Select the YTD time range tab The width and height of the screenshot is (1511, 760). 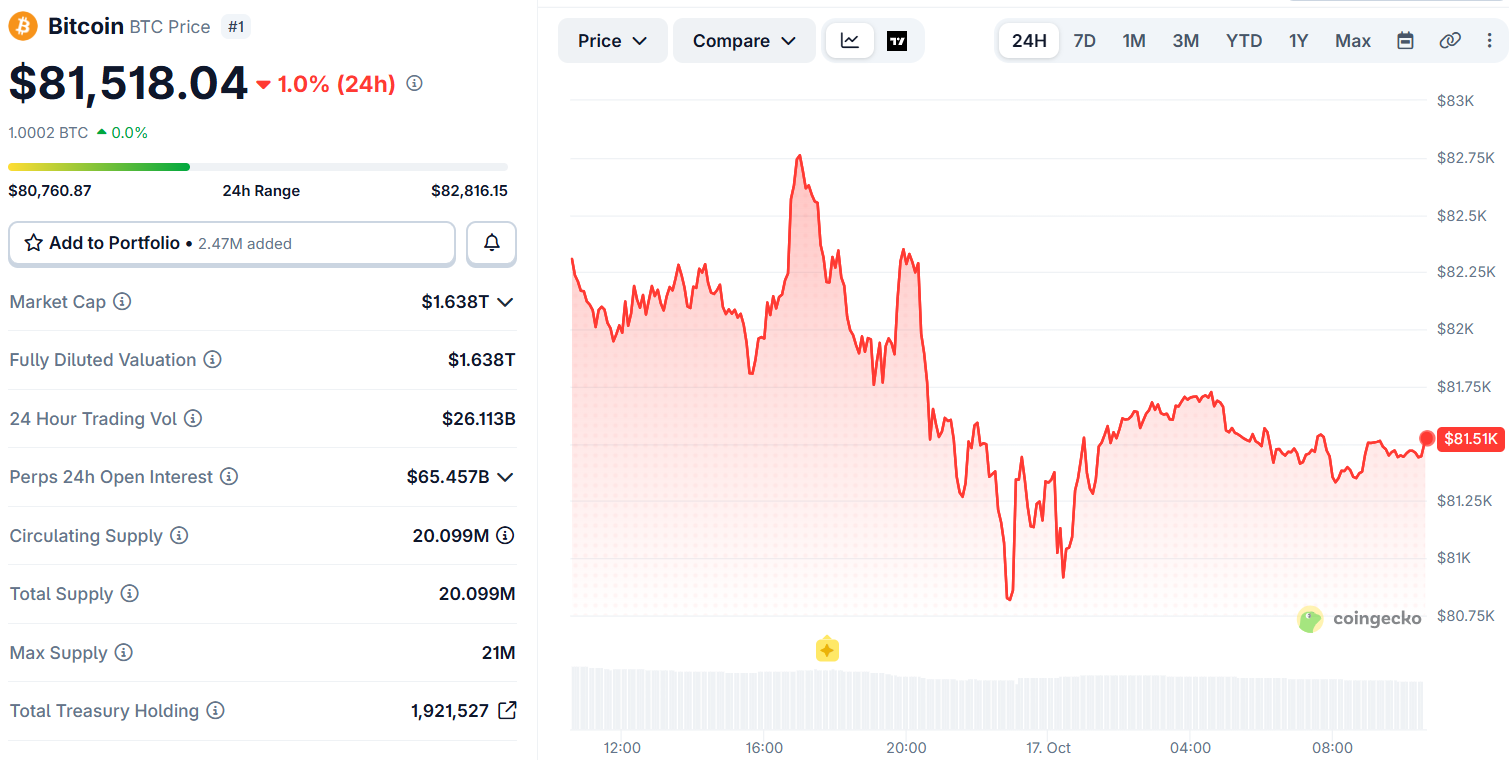point(1244,41)
